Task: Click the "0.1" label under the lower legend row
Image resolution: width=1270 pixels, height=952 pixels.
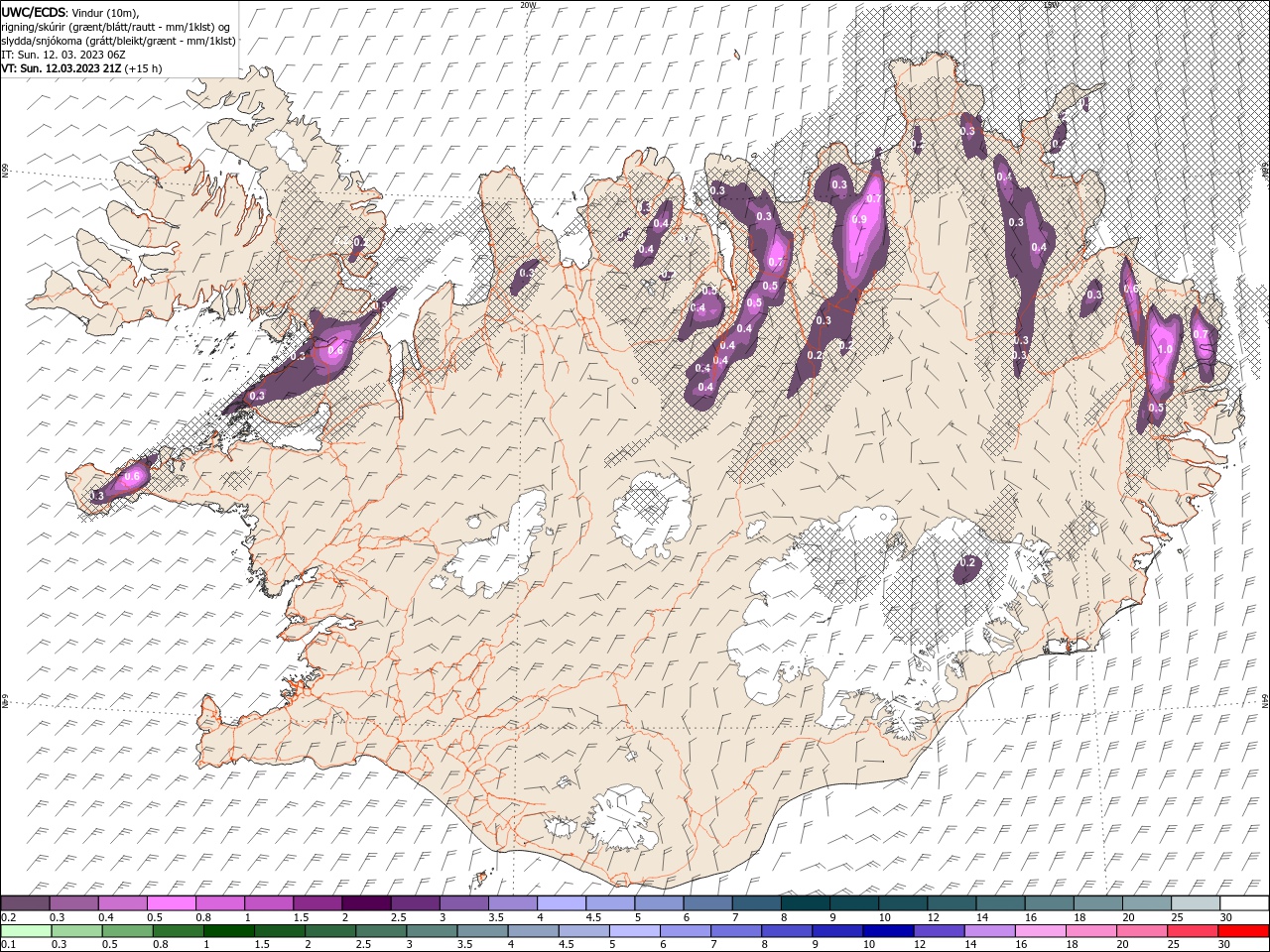Action: click(x=7, y=945)
